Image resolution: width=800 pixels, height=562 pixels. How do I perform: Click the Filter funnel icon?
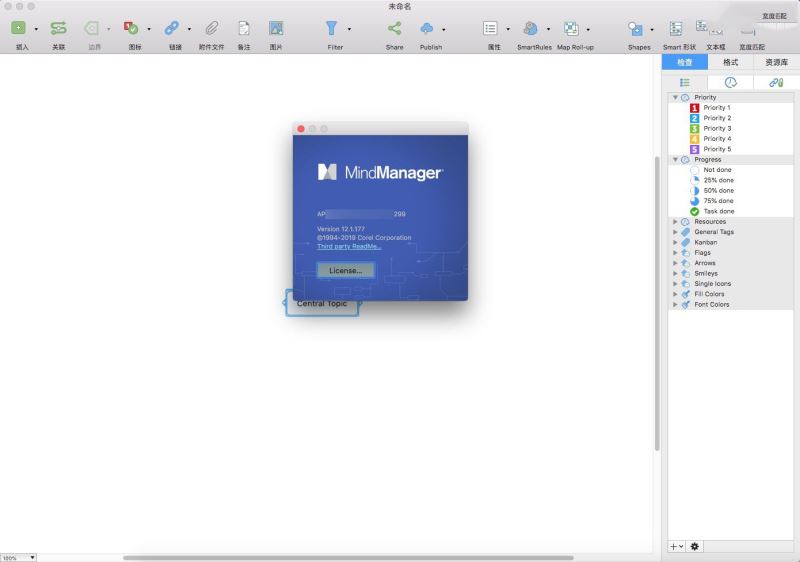(x=332, y=28)
